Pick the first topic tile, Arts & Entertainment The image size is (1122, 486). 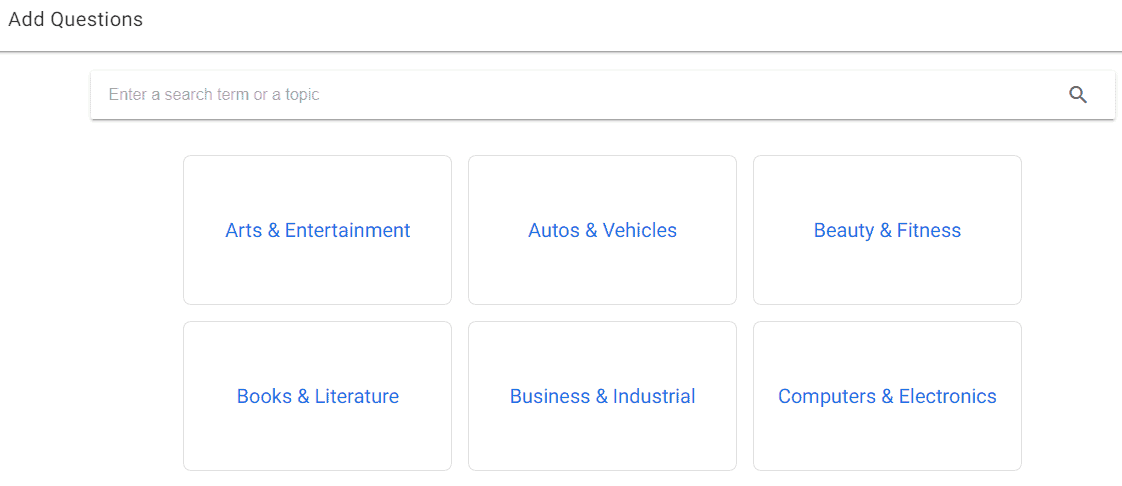318,230
